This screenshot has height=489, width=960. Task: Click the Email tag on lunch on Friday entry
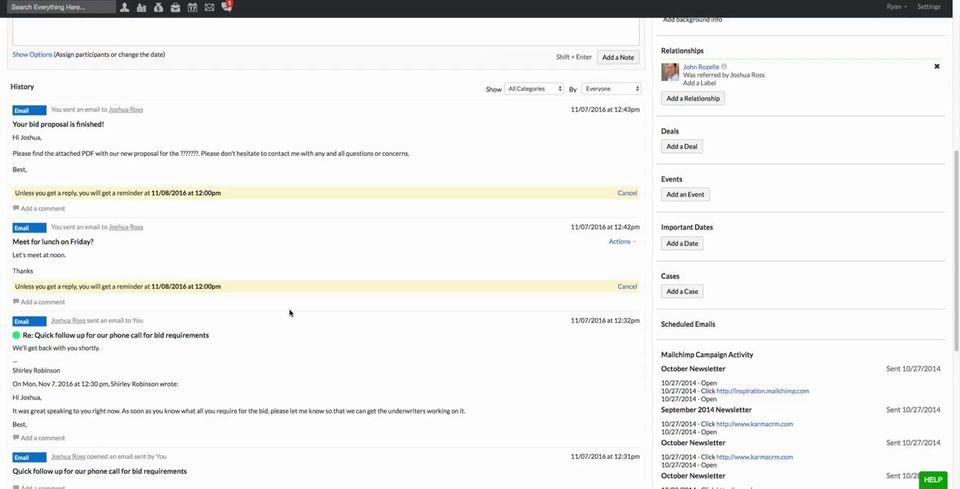29,228
